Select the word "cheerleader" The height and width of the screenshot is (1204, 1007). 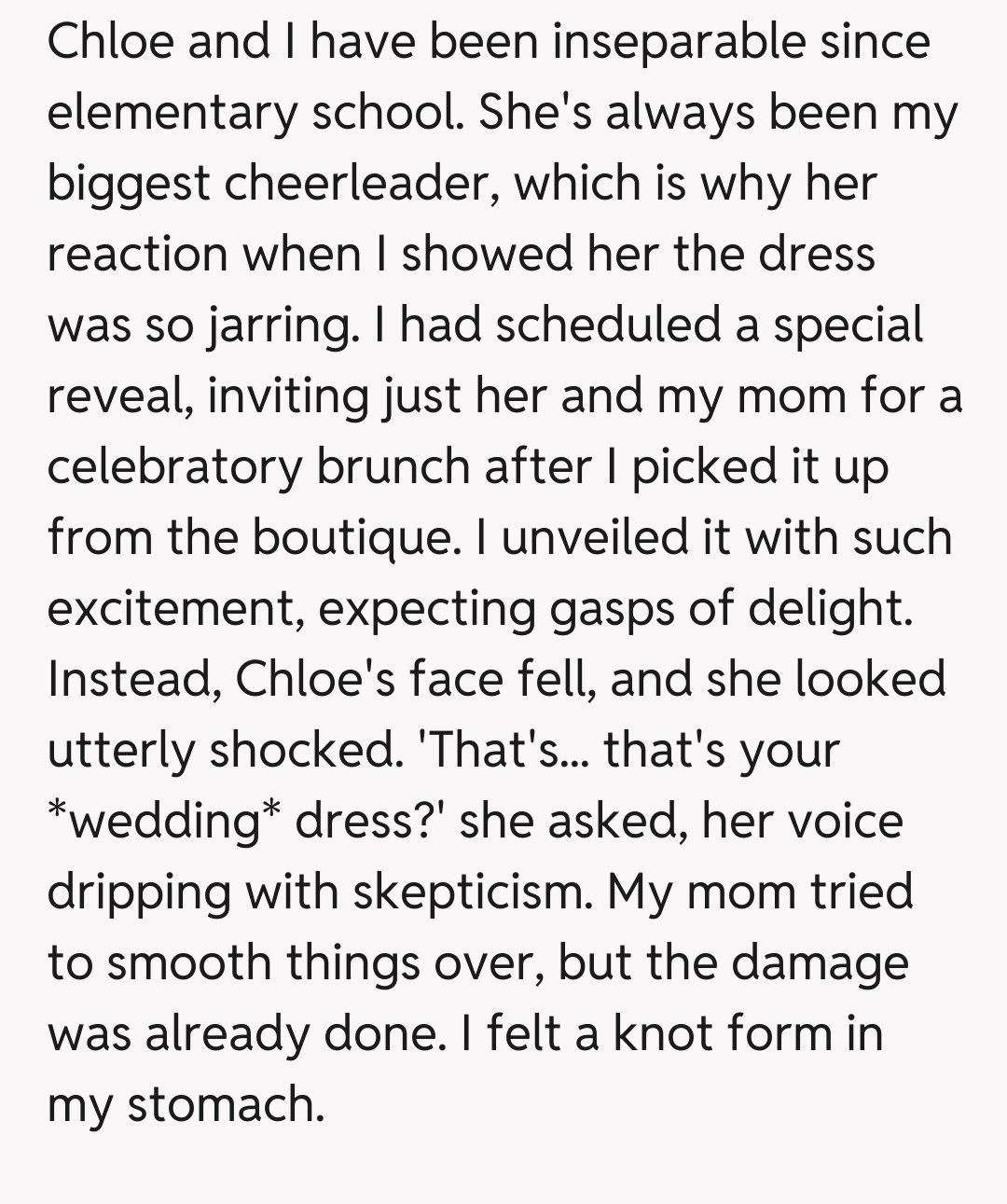tap(354, 184)
